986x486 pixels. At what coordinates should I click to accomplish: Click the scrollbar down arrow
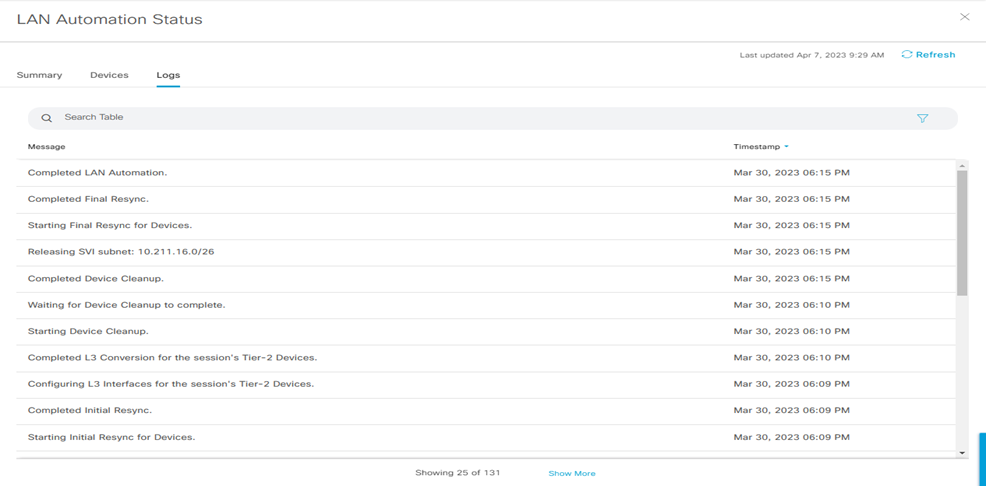point(962,453)
